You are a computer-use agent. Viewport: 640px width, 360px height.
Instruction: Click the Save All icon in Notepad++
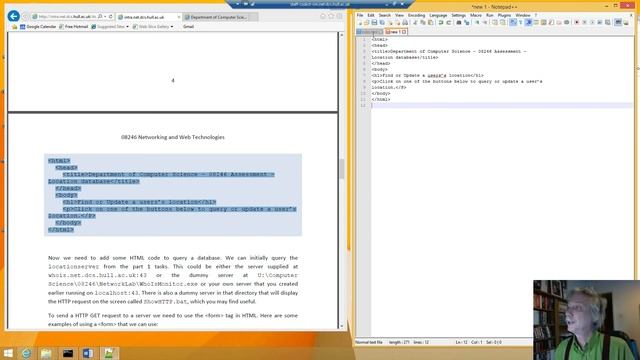click(382, 22)
